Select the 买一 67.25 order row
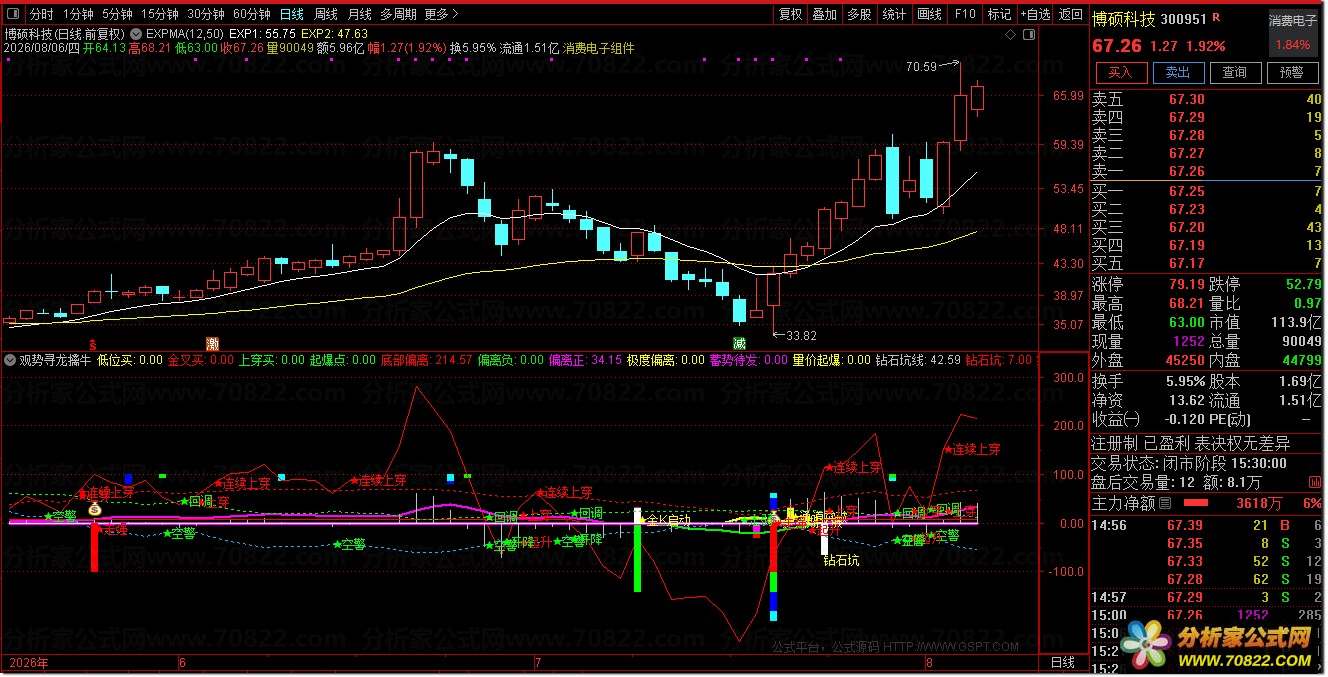This screenshot has width=1328, height=677. point(1207,191)
